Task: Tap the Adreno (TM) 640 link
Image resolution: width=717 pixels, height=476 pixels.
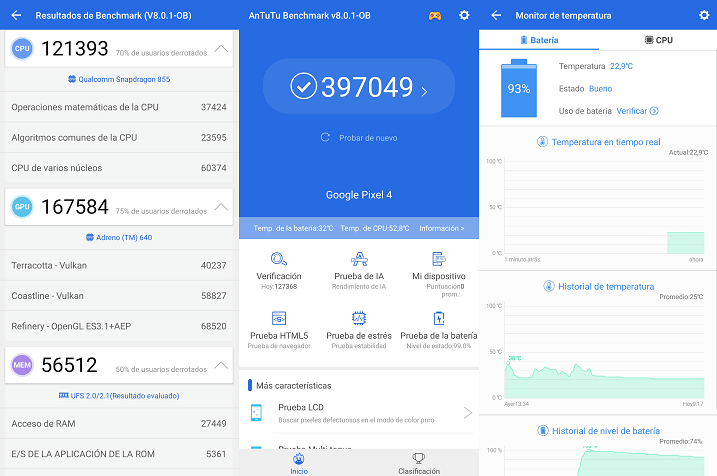Action: point(119,237)
